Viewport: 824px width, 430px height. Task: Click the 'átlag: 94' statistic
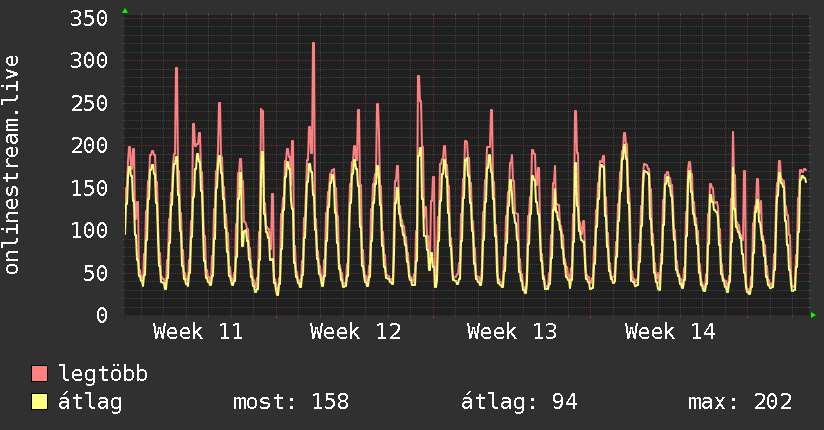(x=519, y=402)
